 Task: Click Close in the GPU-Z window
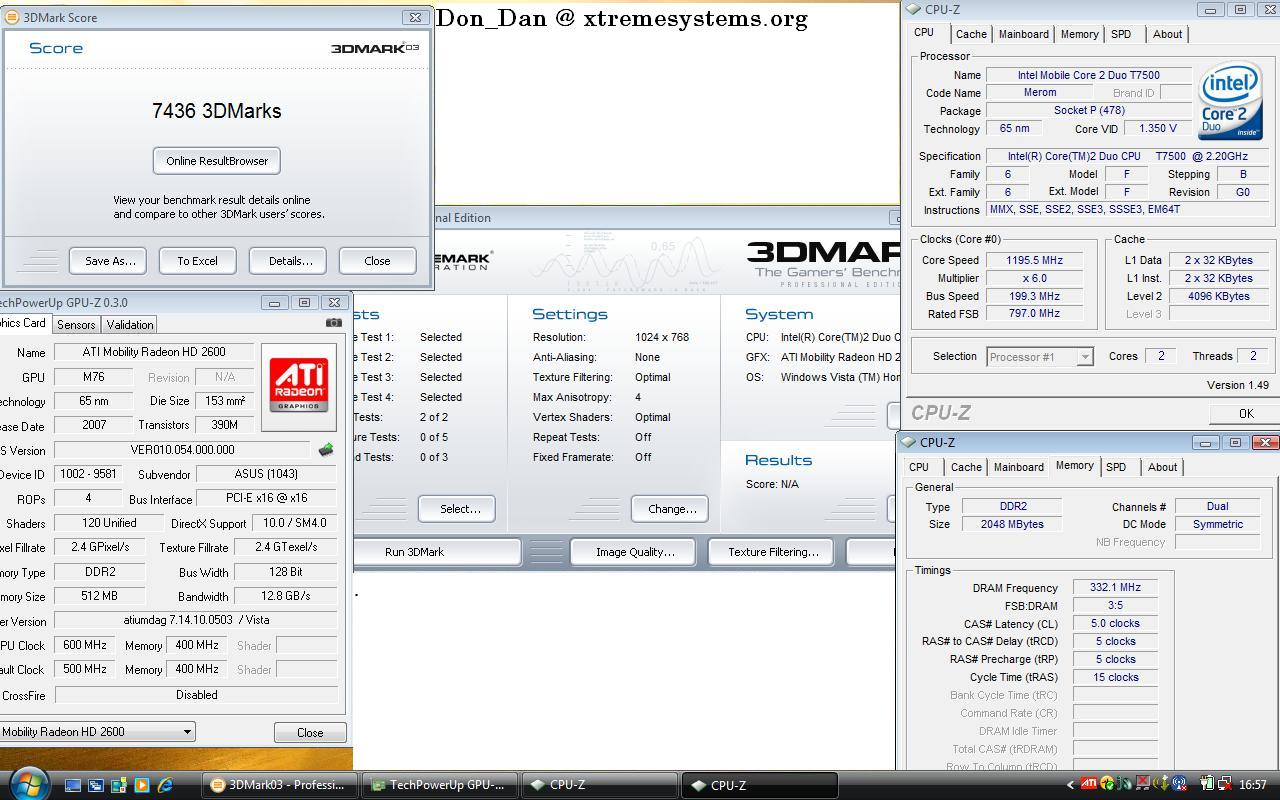coord(310,733)
